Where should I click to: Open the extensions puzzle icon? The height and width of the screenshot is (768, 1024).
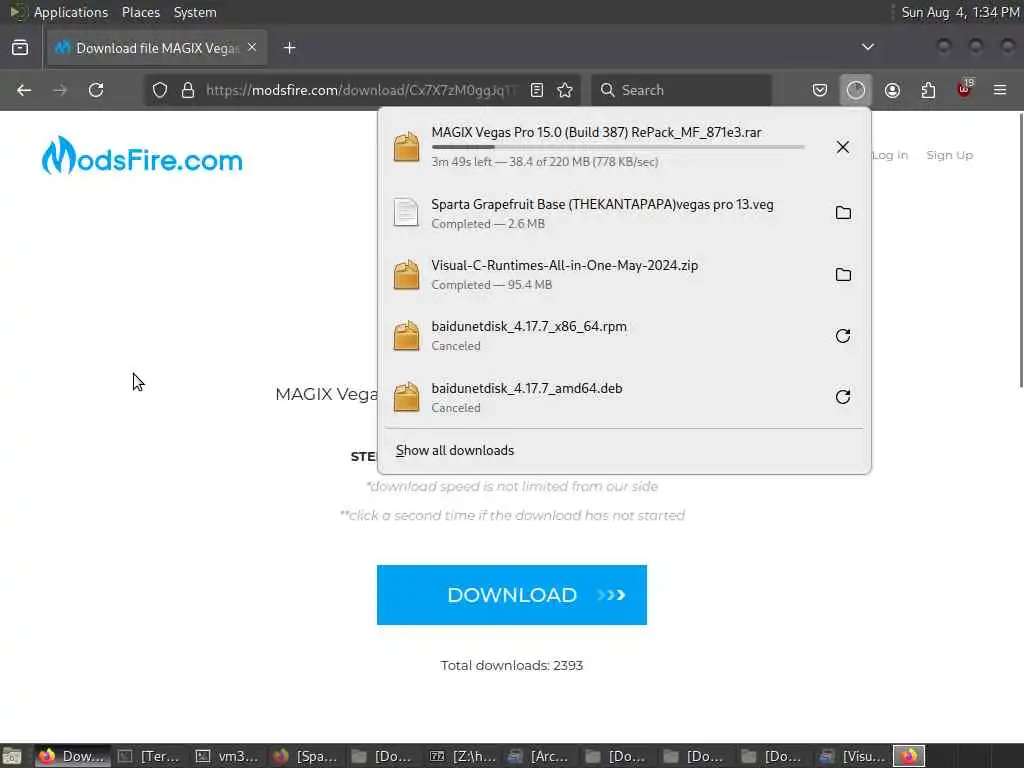tap(928, 90)
